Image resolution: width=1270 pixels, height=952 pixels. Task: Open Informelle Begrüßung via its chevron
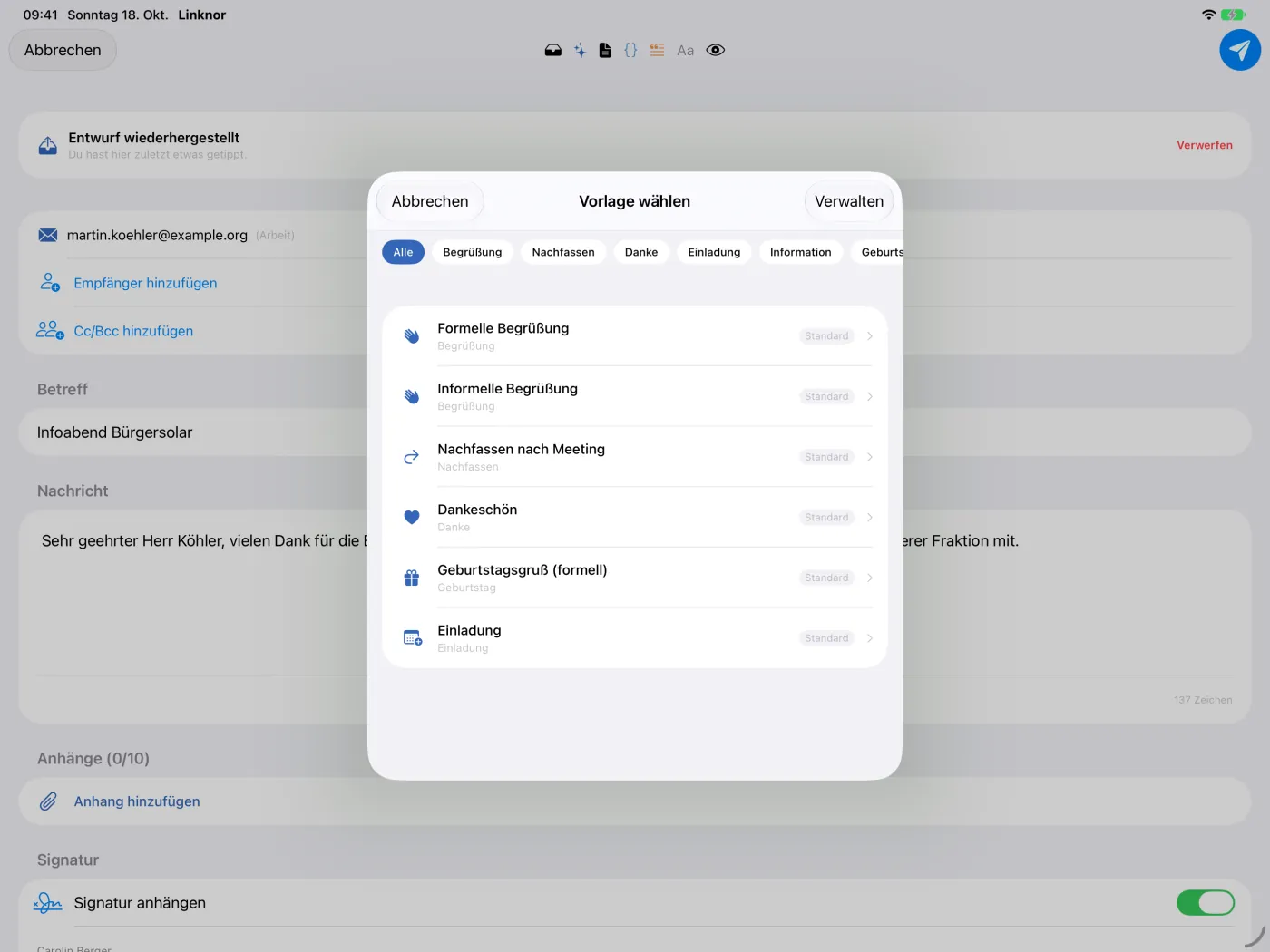click(x=870, y=396)
